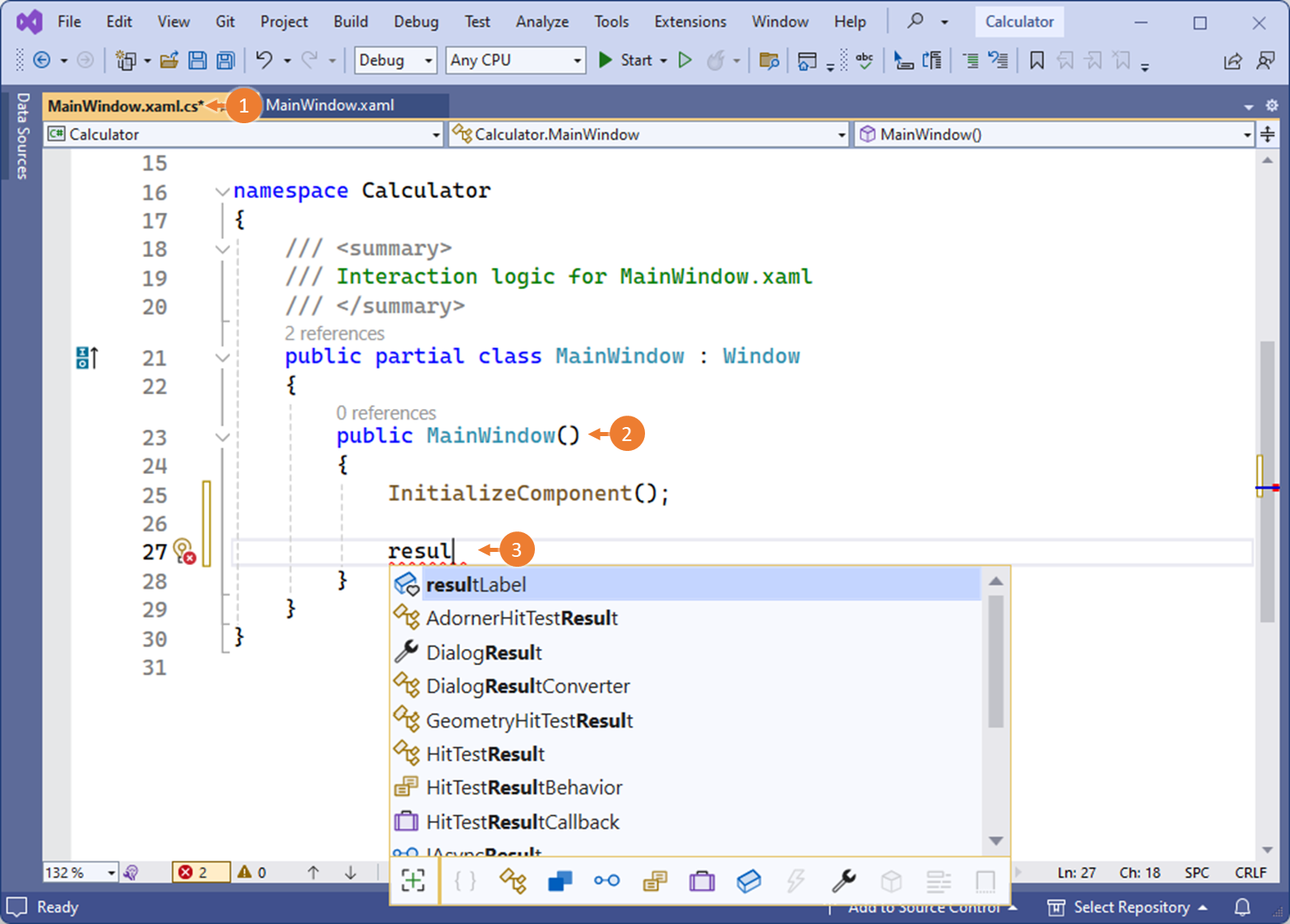
Task: Click Select Repository in status bar
Action: (1126, 907)
